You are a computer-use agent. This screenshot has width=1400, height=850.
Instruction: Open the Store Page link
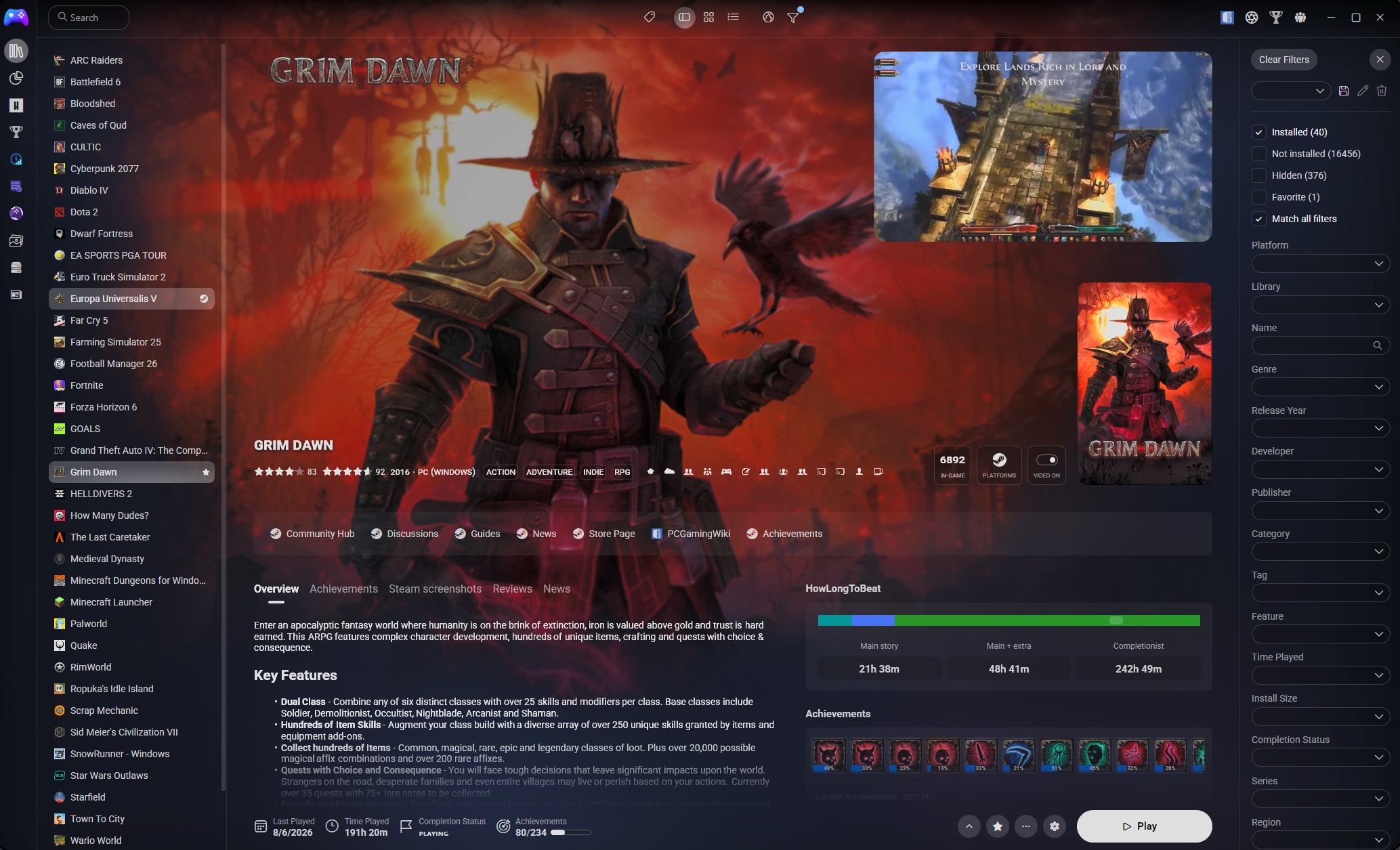(604, 534)
